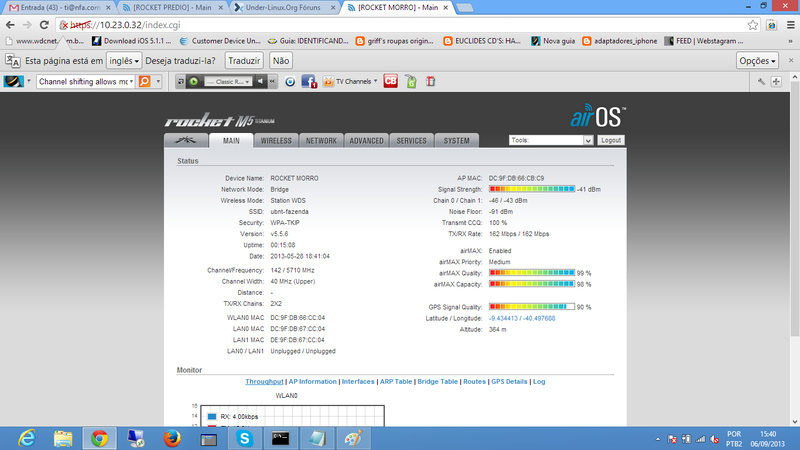
Task: Click the orange toolbar search button
Action: [x=144, y=82]
